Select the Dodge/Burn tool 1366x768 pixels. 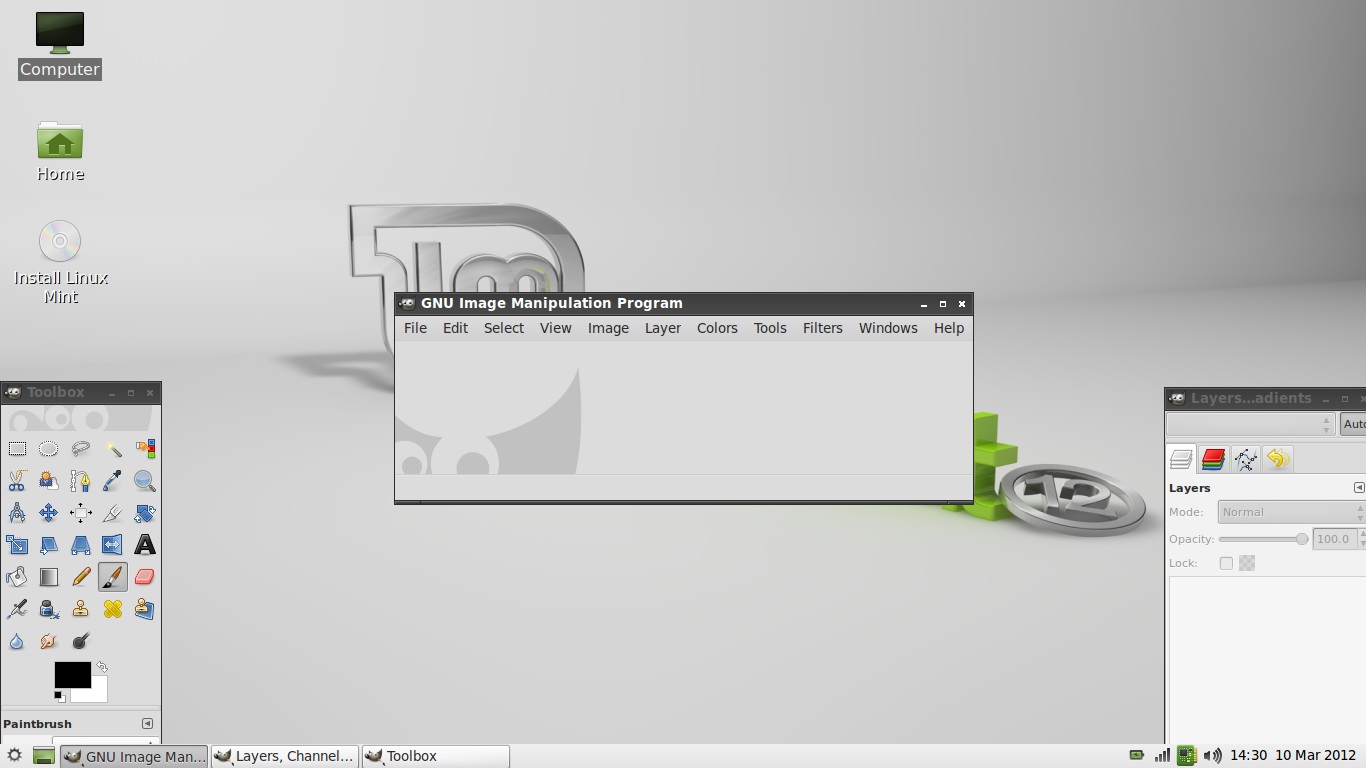[81, 641]
